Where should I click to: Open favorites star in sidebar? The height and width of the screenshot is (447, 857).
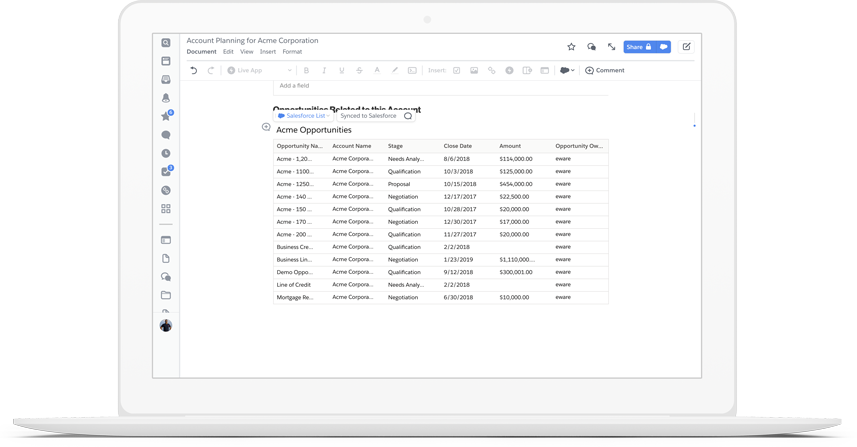(x=166, y=116)
